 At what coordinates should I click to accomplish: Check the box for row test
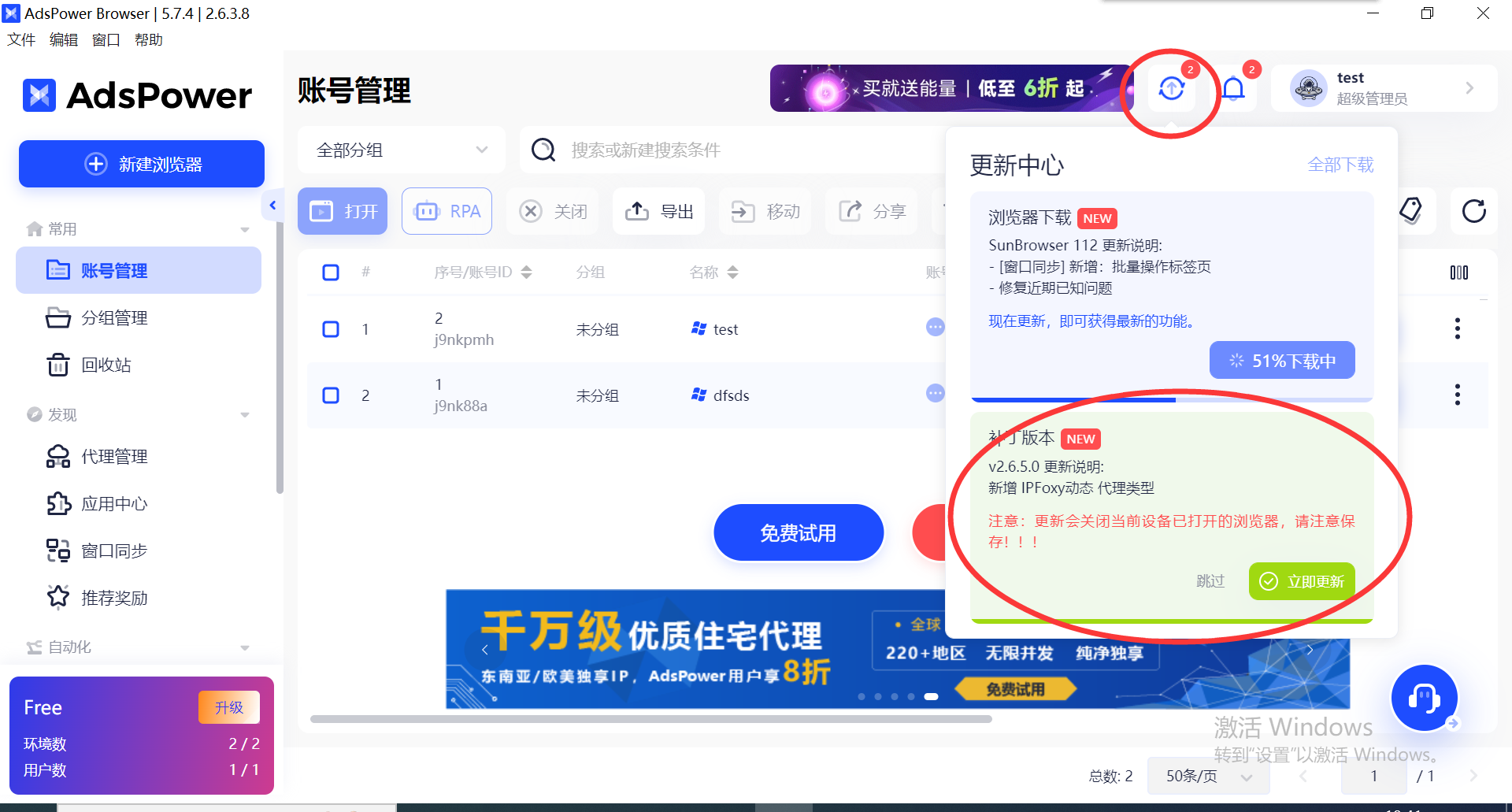click(x=331, y=329)
